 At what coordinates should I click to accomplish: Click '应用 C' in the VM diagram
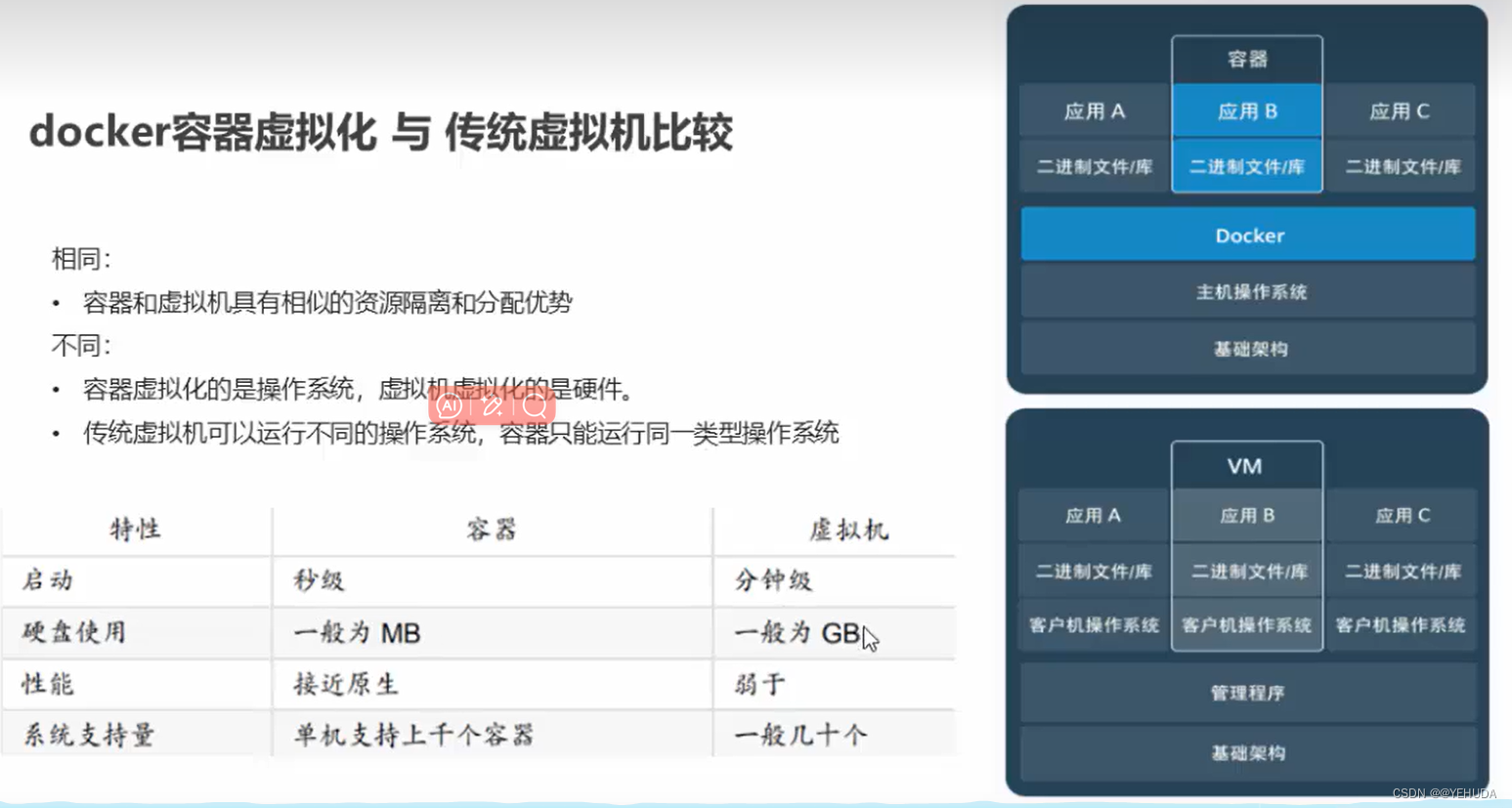1402,515
